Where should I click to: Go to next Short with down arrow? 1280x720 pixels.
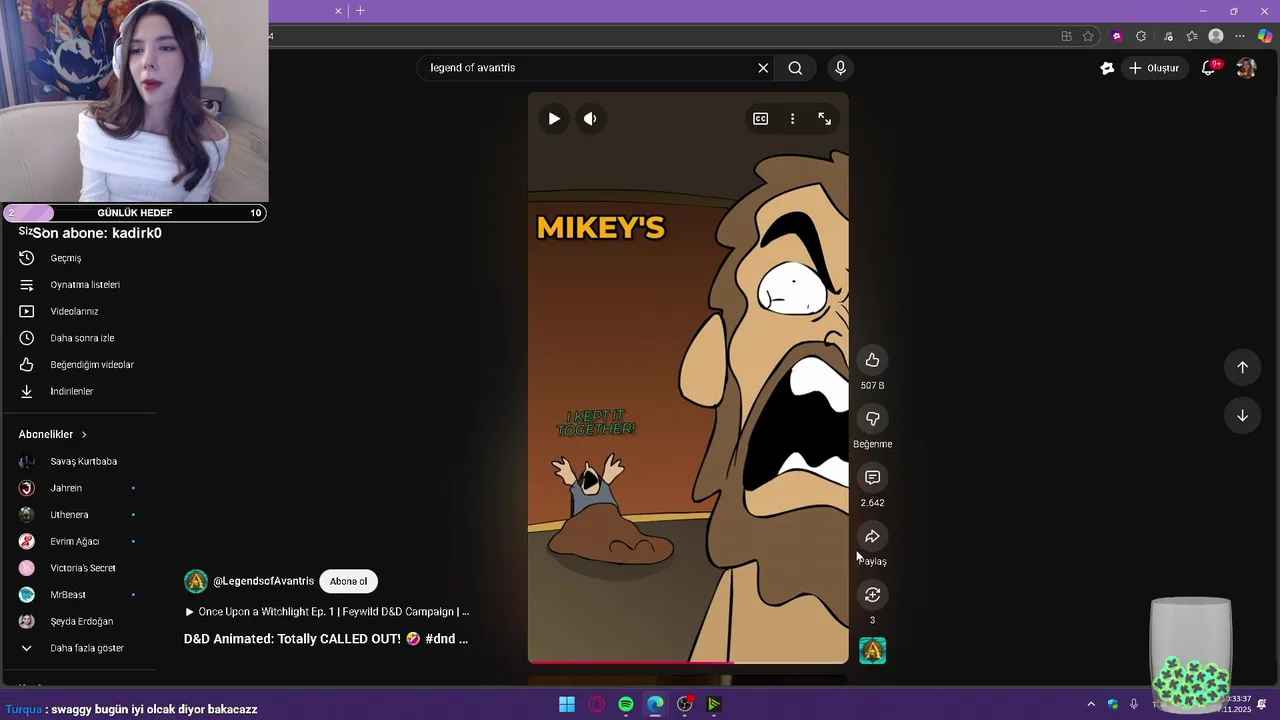point(1242,416)
